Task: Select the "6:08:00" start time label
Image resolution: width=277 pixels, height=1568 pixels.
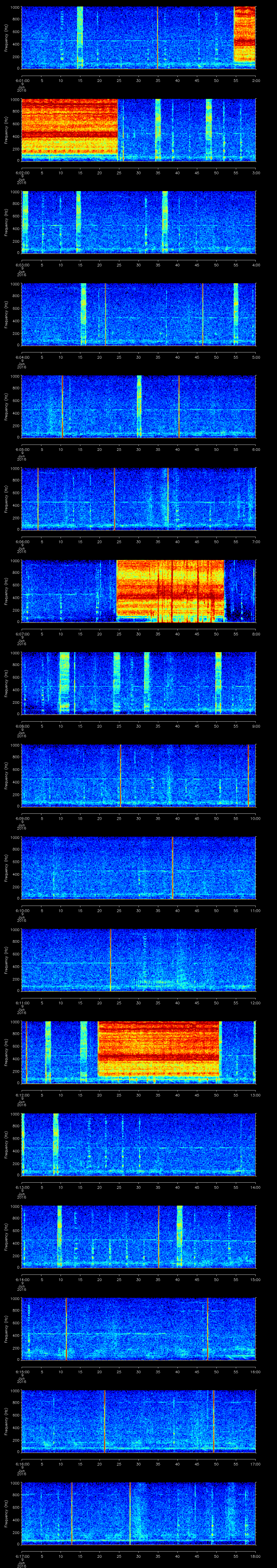Action: point(22,726)
